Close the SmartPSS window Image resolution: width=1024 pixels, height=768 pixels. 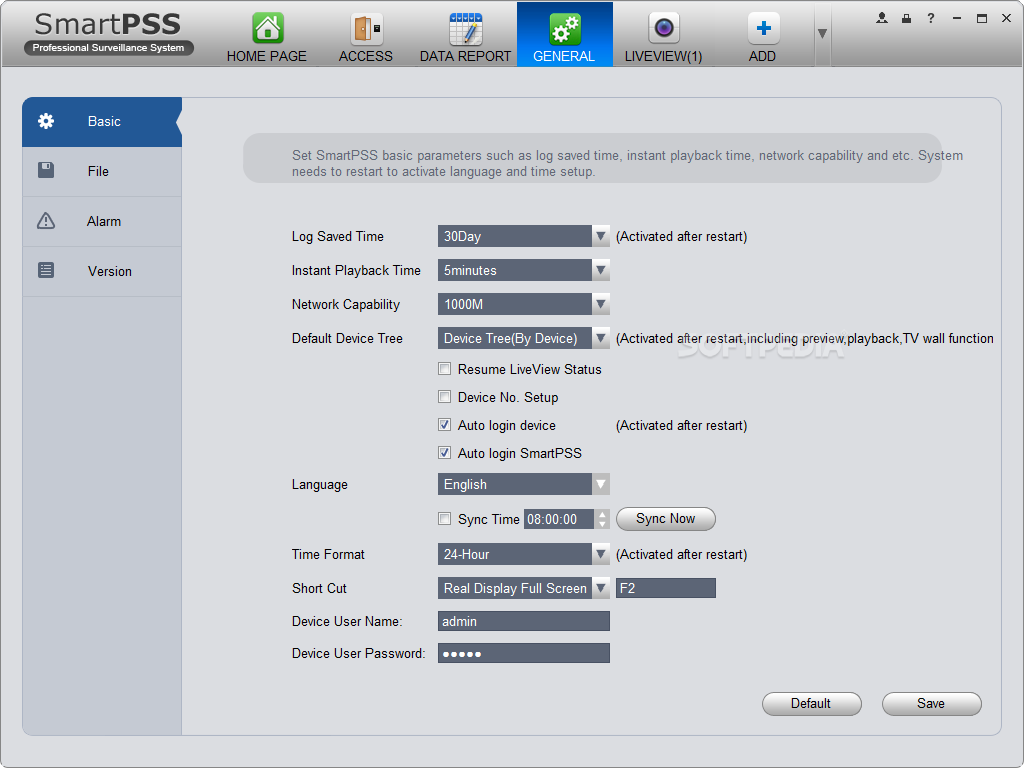pyautogui.click(x=1006, y=18)
